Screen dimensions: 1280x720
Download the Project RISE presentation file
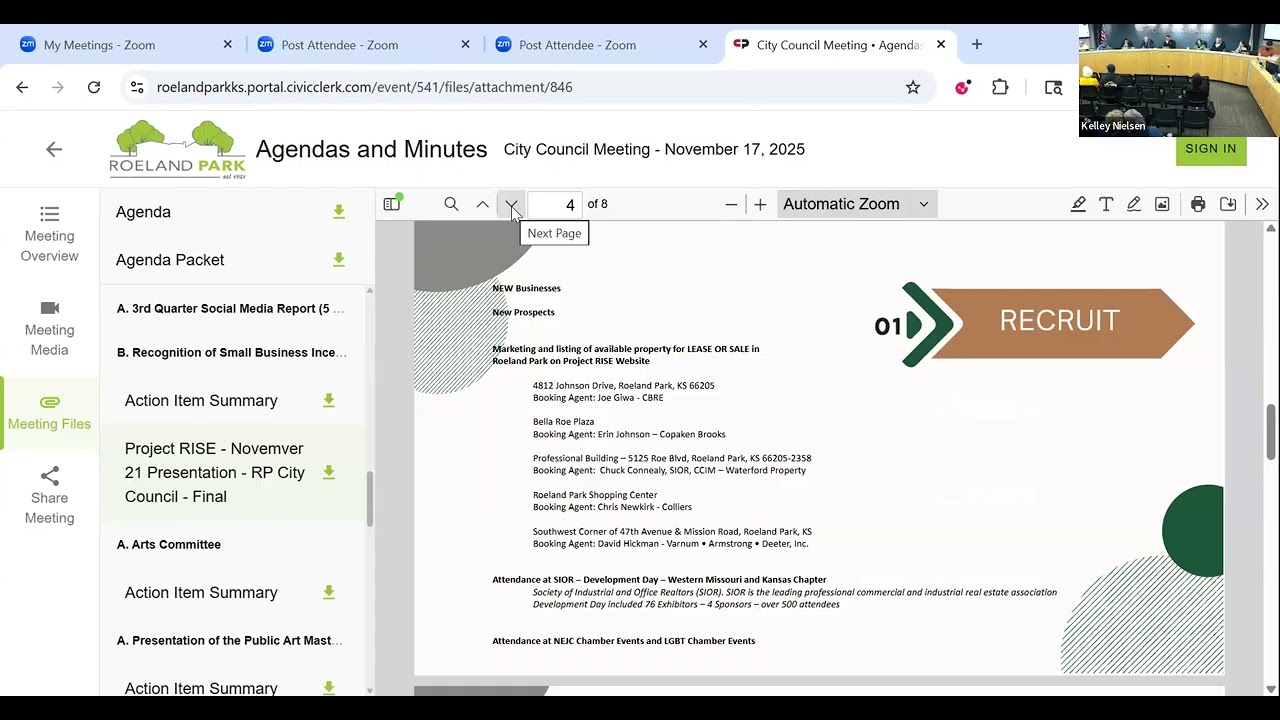(328, 473)
